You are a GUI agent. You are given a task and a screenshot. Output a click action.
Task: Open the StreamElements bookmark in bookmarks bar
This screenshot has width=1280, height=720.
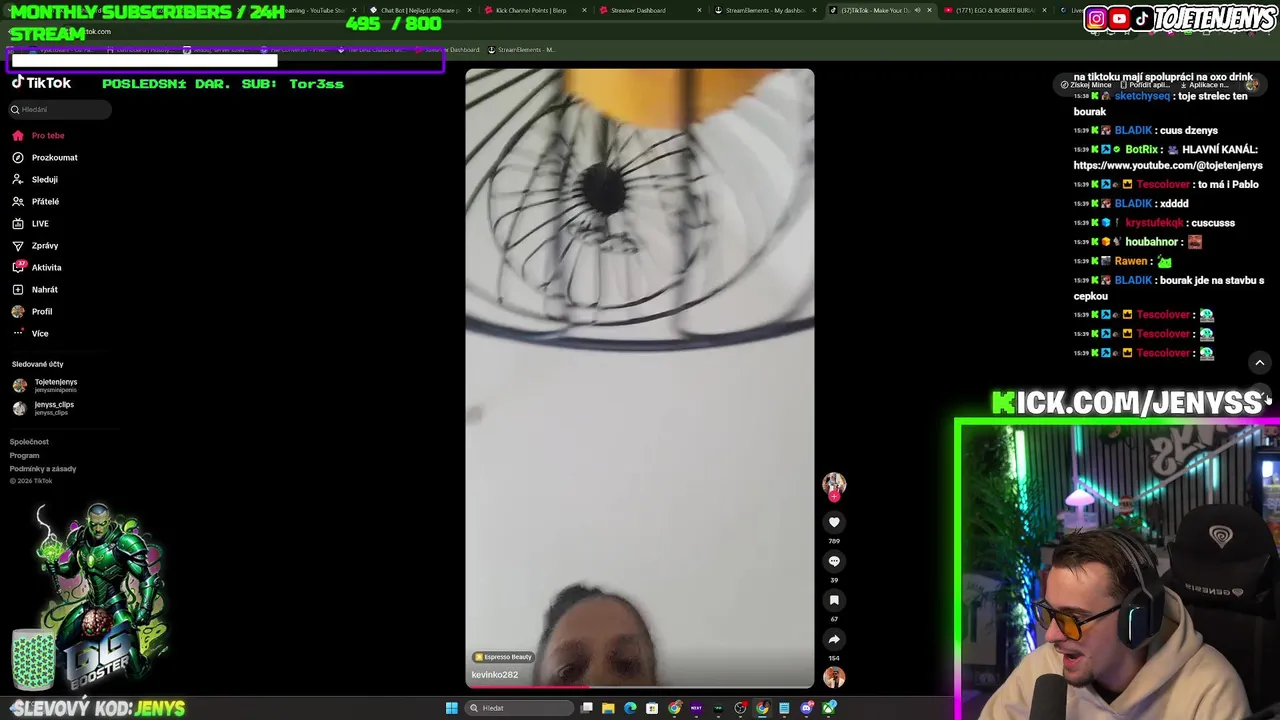point(521,49)
